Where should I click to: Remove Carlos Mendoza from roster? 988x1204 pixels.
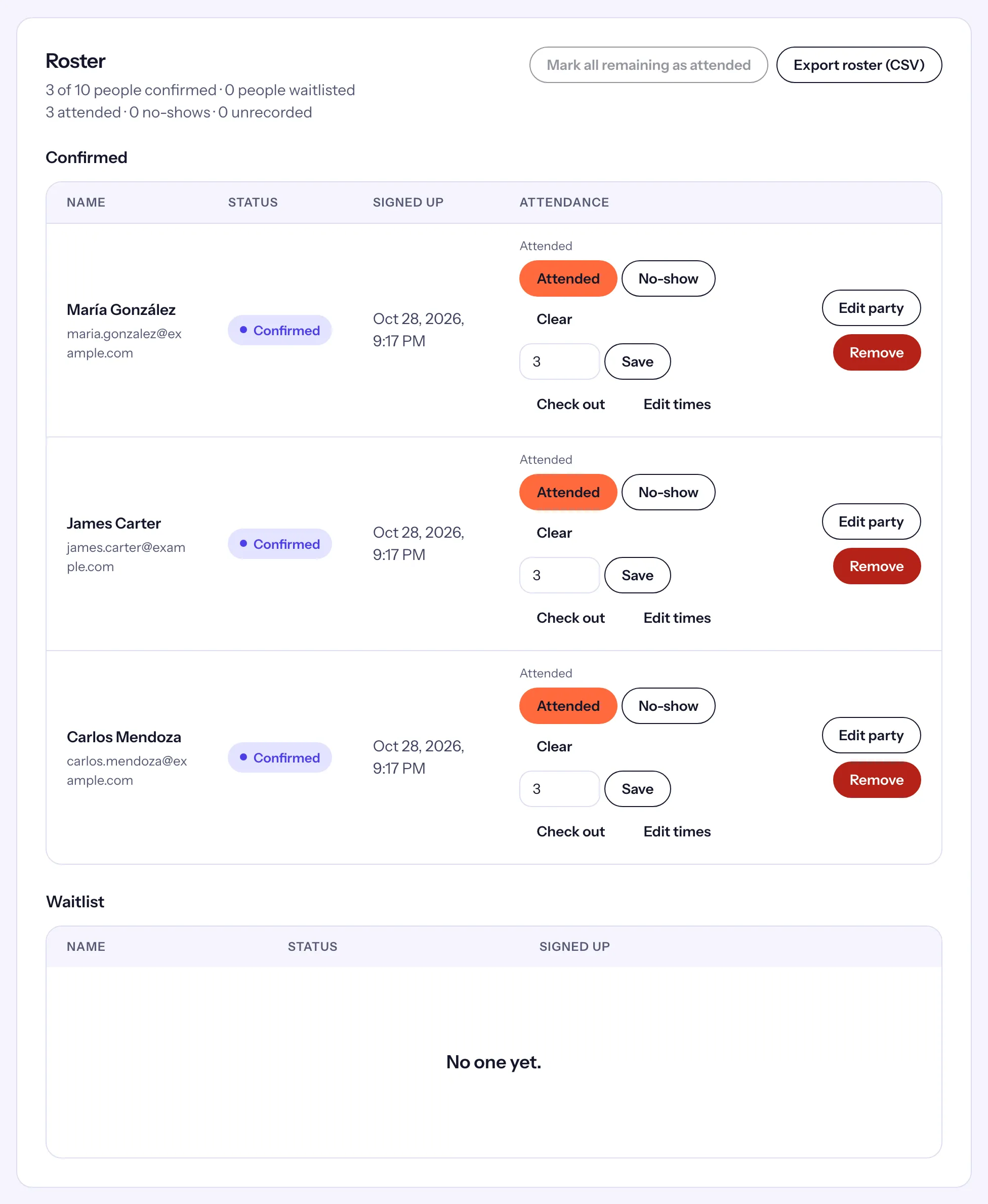coord(877,779)
